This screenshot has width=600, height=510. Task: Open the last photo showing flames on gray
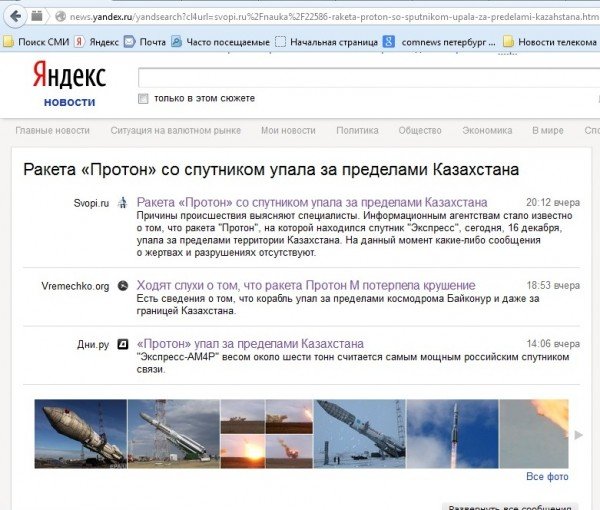click(x=534, y=434)
